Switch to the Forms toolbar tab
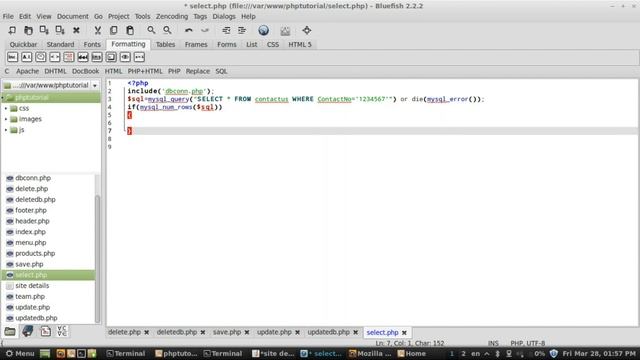This screenshot has height=360, width=640. [227, 44]
